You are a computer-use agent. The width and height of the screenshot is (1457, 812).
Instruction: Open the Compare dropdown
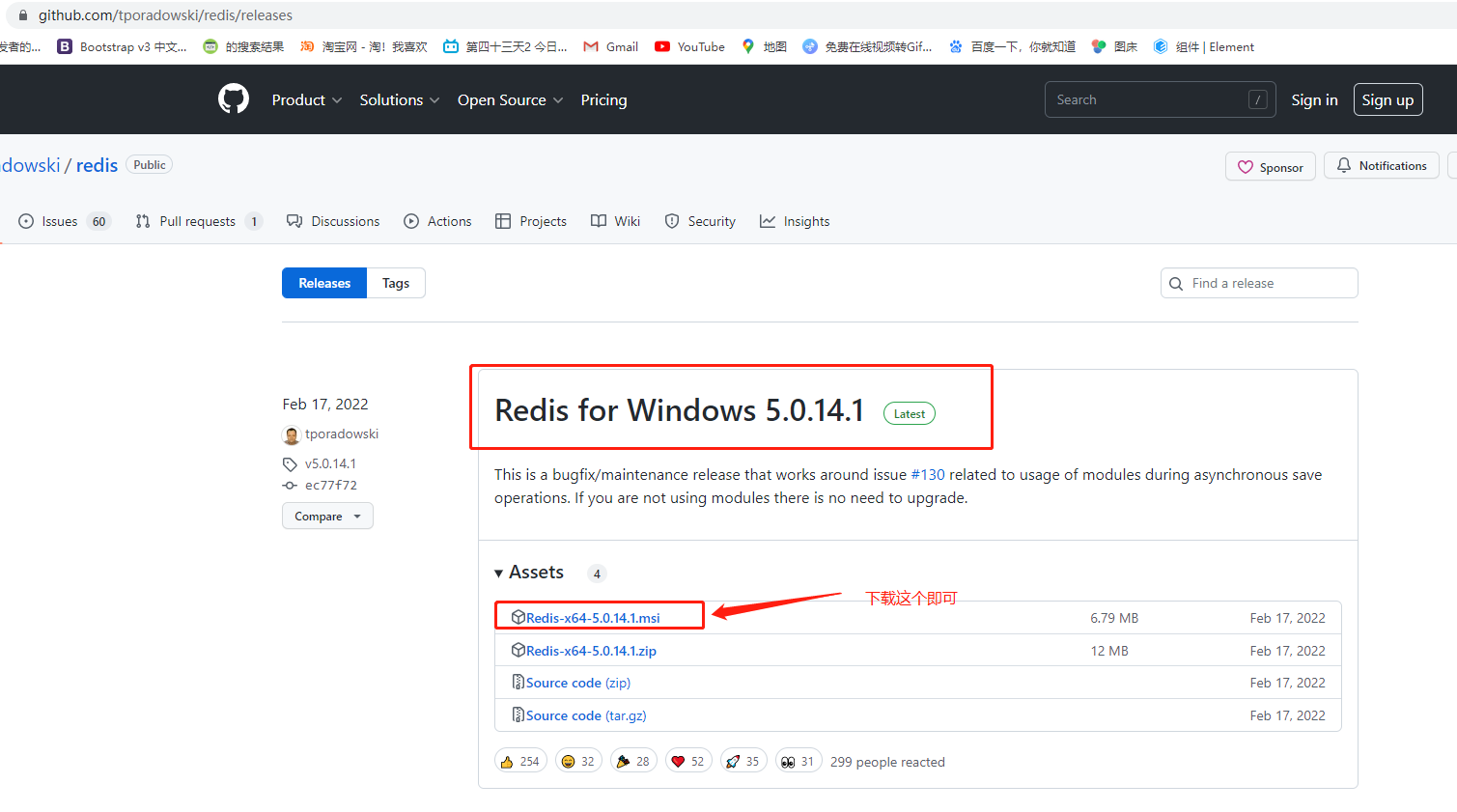click(327, 517)
